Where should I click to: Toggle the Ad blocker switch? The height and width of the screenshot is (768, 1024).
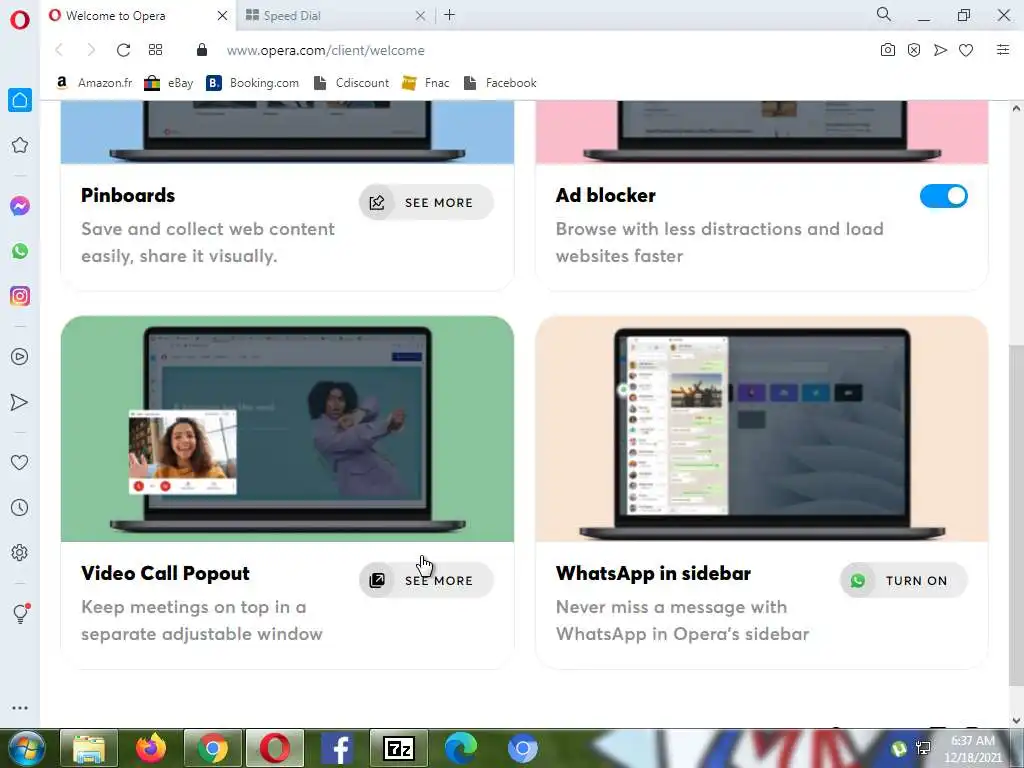[944, 196]
